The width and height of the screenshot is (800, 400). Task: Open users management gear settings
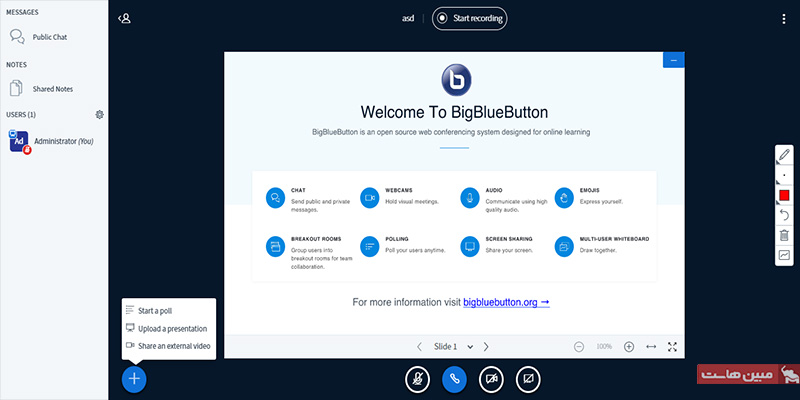(x=99, y=115)
